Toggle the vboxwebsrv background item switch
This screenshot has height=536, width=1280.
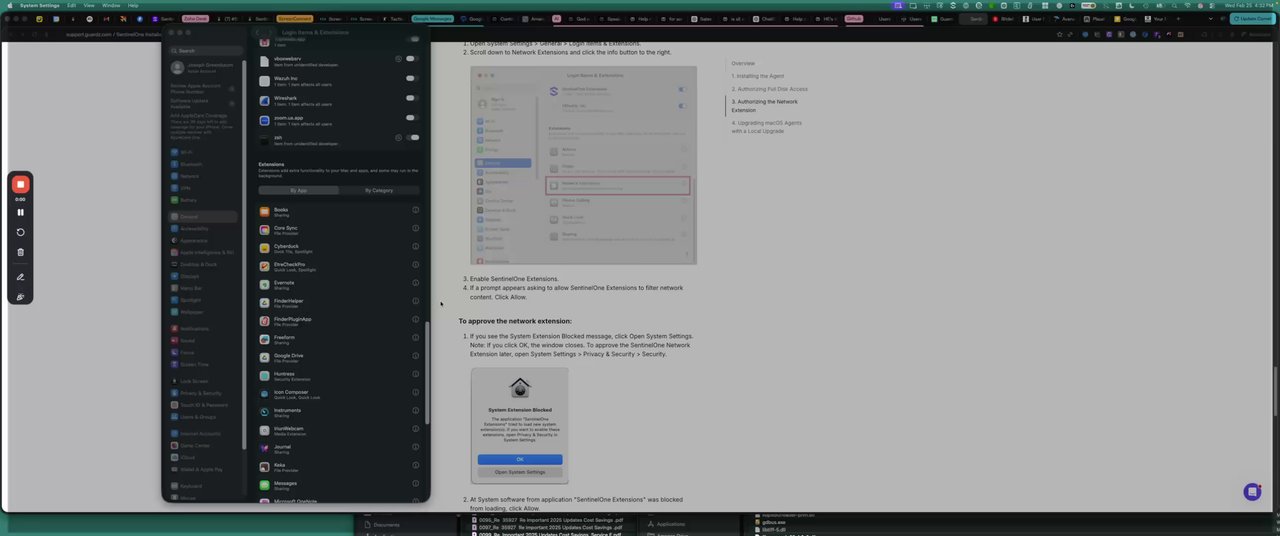click(411, 59)
